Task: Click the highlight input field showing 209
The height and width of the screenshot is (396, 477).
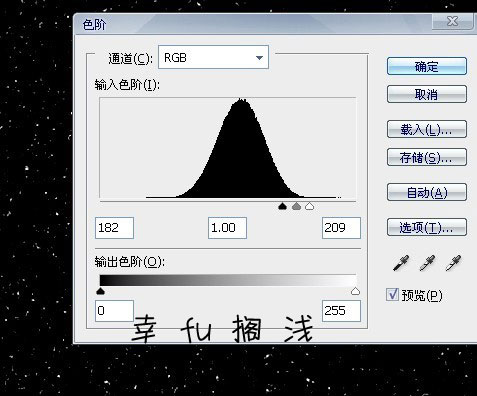Action: [x=341, y=228]
